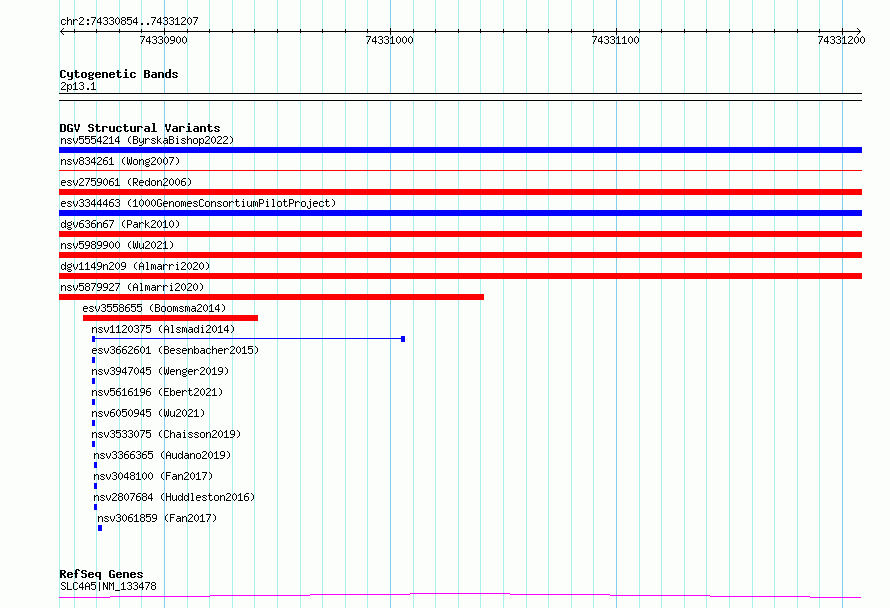Click the blue marker under nsv3533075

tap(94, 444)
